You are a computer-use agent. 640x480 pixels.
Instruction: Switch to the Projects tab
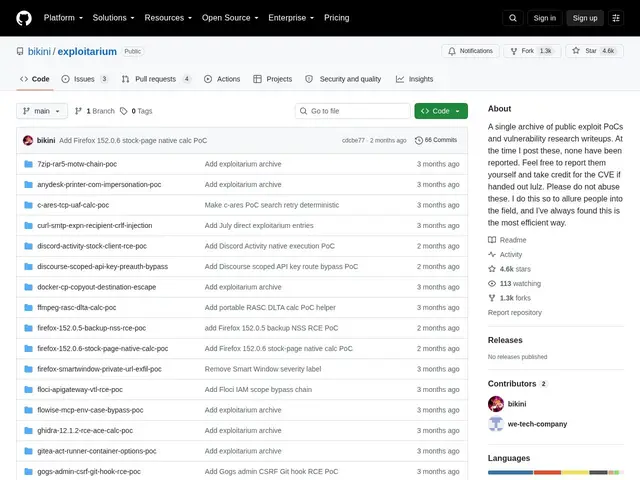(273, 79)
